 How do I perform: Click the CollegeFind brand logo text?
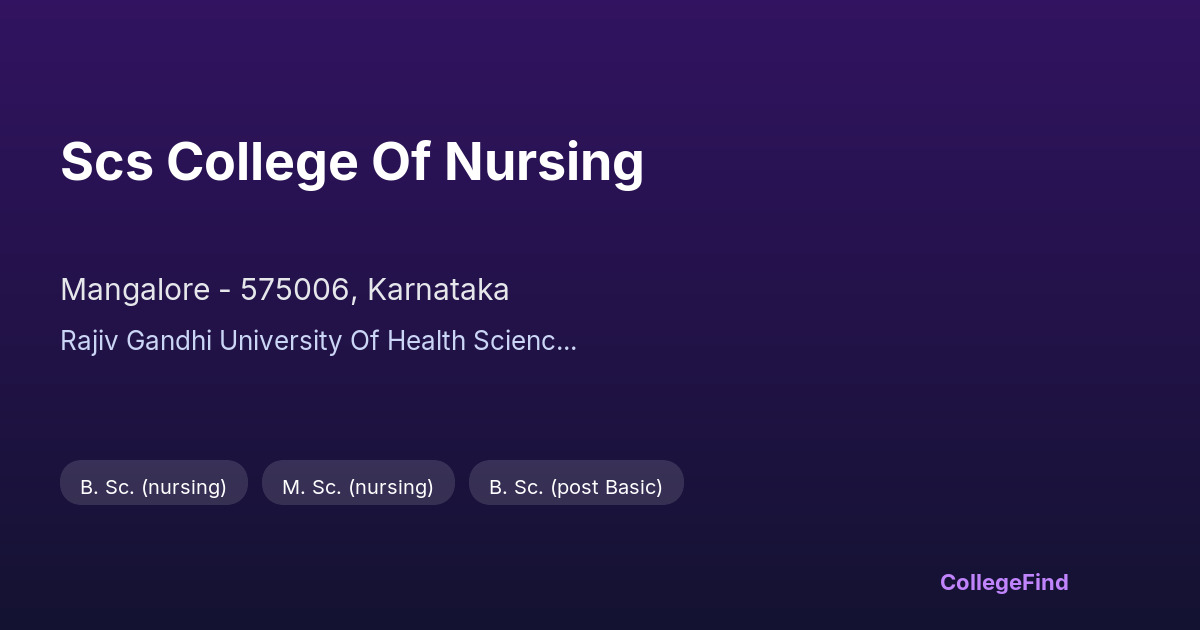[x=1003, y=582]
